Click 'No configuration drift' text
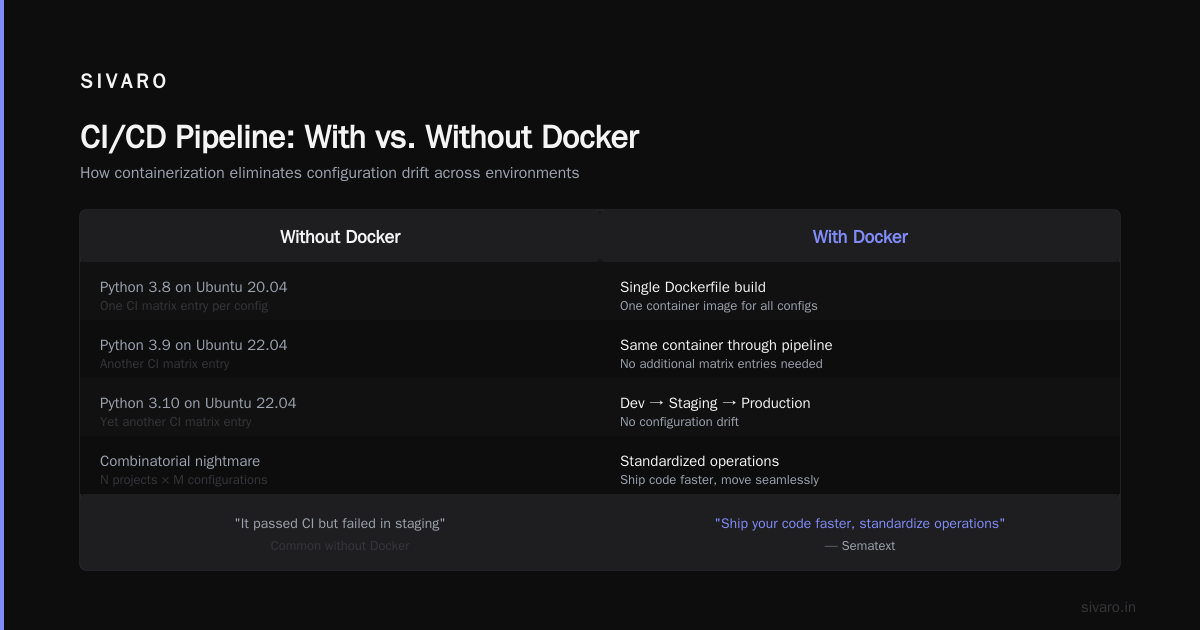 (679, 422)
